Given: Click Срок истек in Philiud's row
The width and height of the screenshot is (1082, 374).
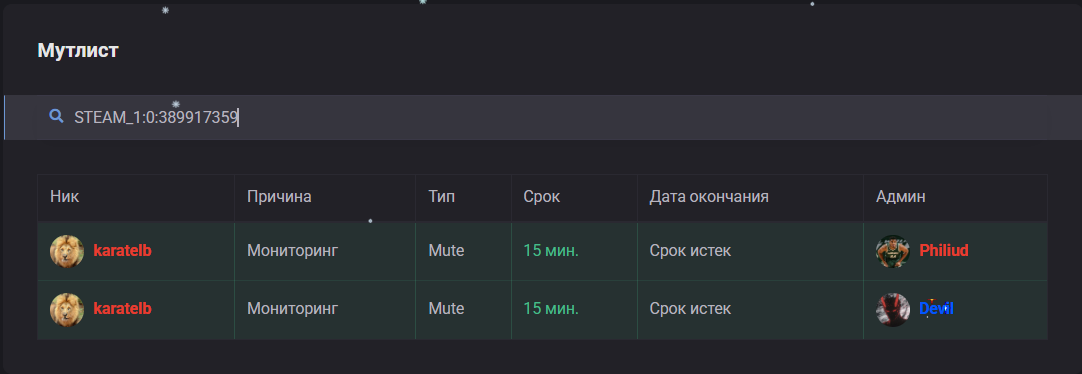Looking at the screenshot, I should (690, 251).
